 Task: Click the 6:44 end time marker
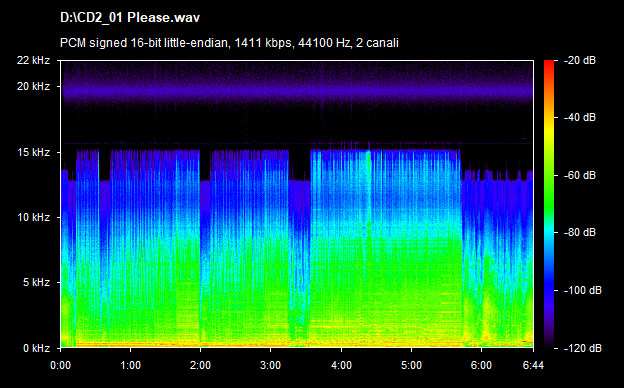(x=533, y=365)
